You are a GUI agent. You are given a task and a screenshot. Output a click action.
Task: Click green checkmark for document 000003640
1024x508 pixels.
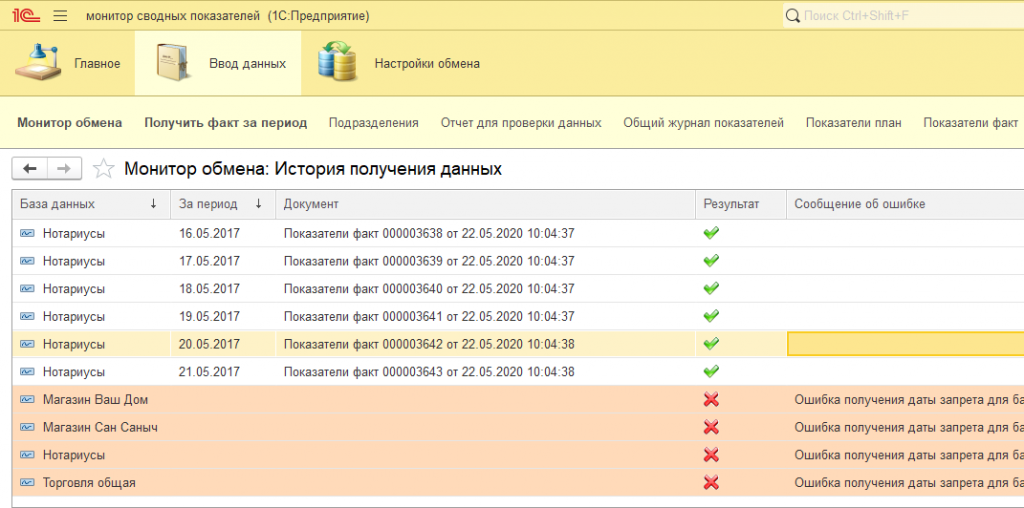pyautogui.click(x=711, y=289)
